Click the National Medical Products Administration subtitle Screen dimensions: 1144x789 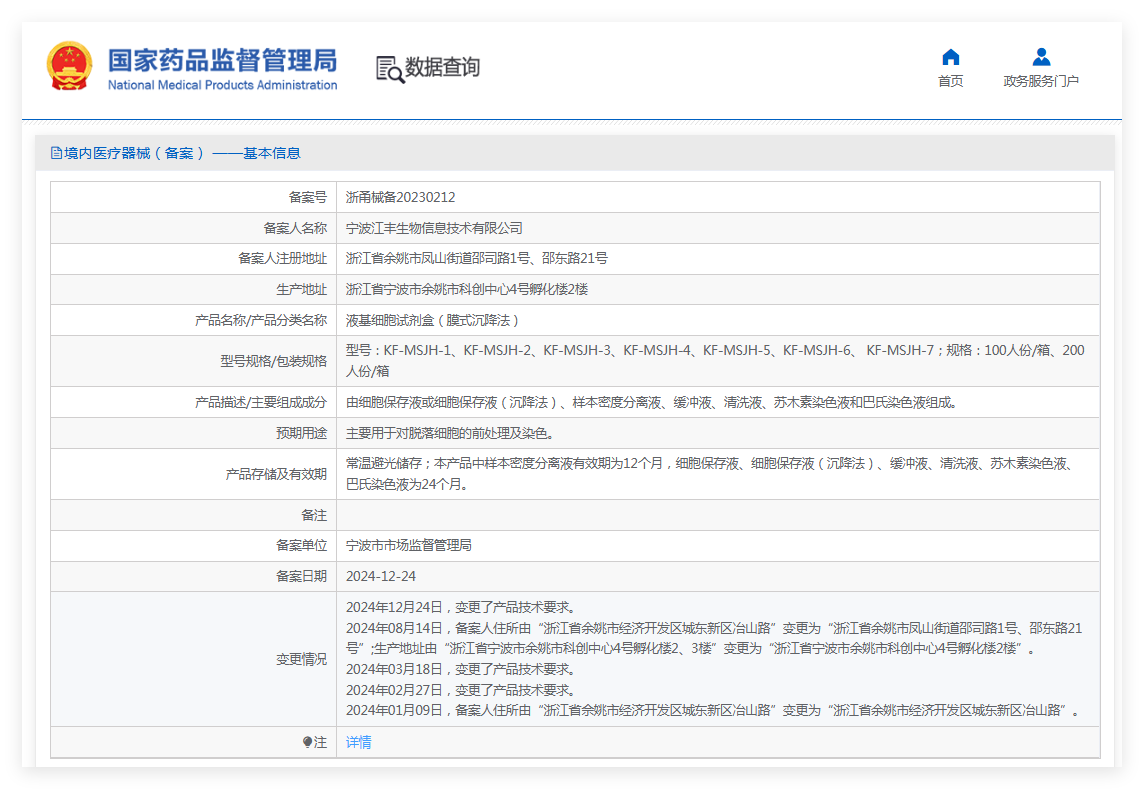pyautogui.click(x=223, y=85)
